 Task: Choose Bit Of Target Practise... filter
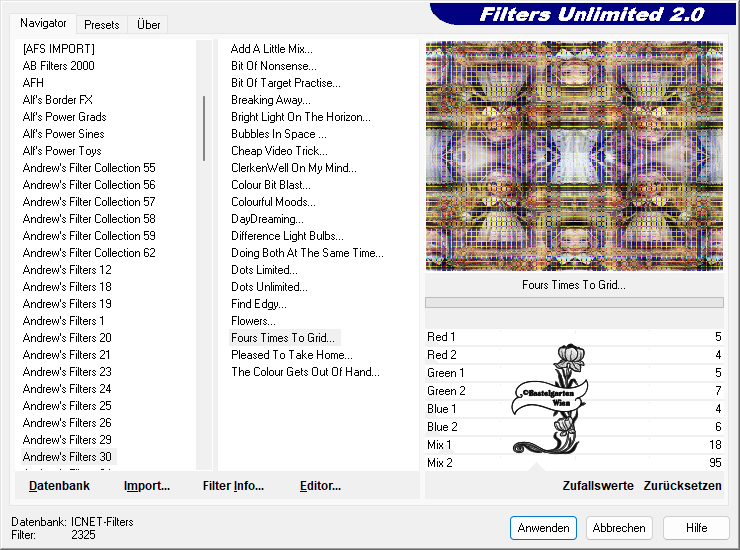[x=286, y=83]
